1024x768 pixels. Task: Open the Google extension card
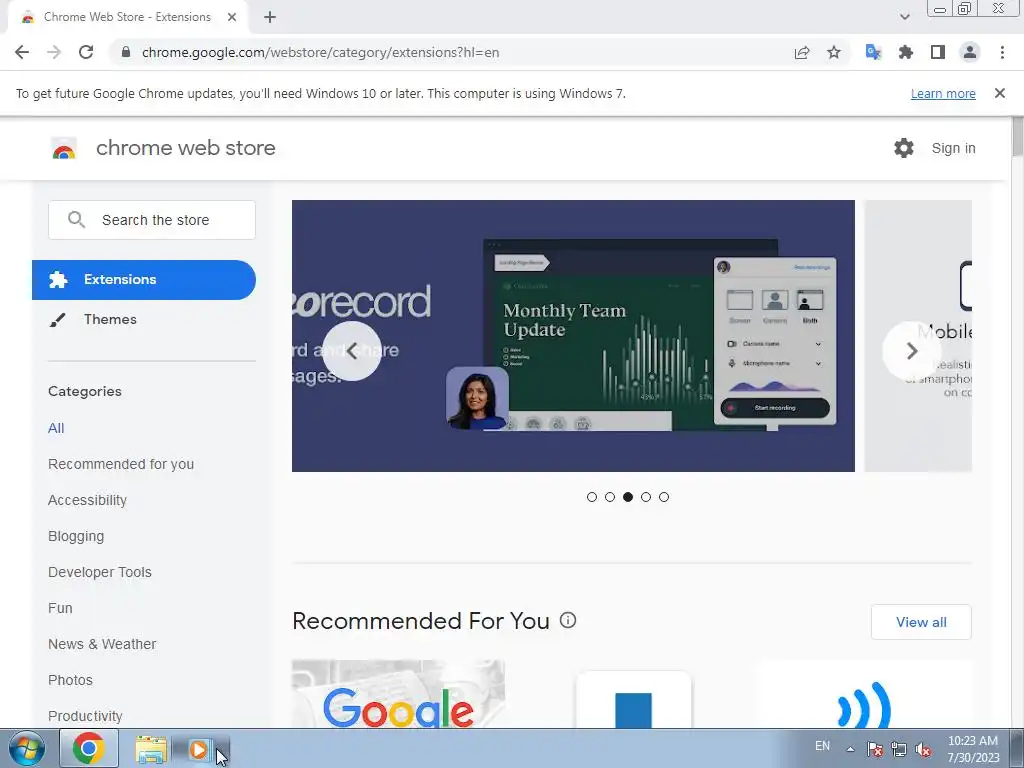398,694
